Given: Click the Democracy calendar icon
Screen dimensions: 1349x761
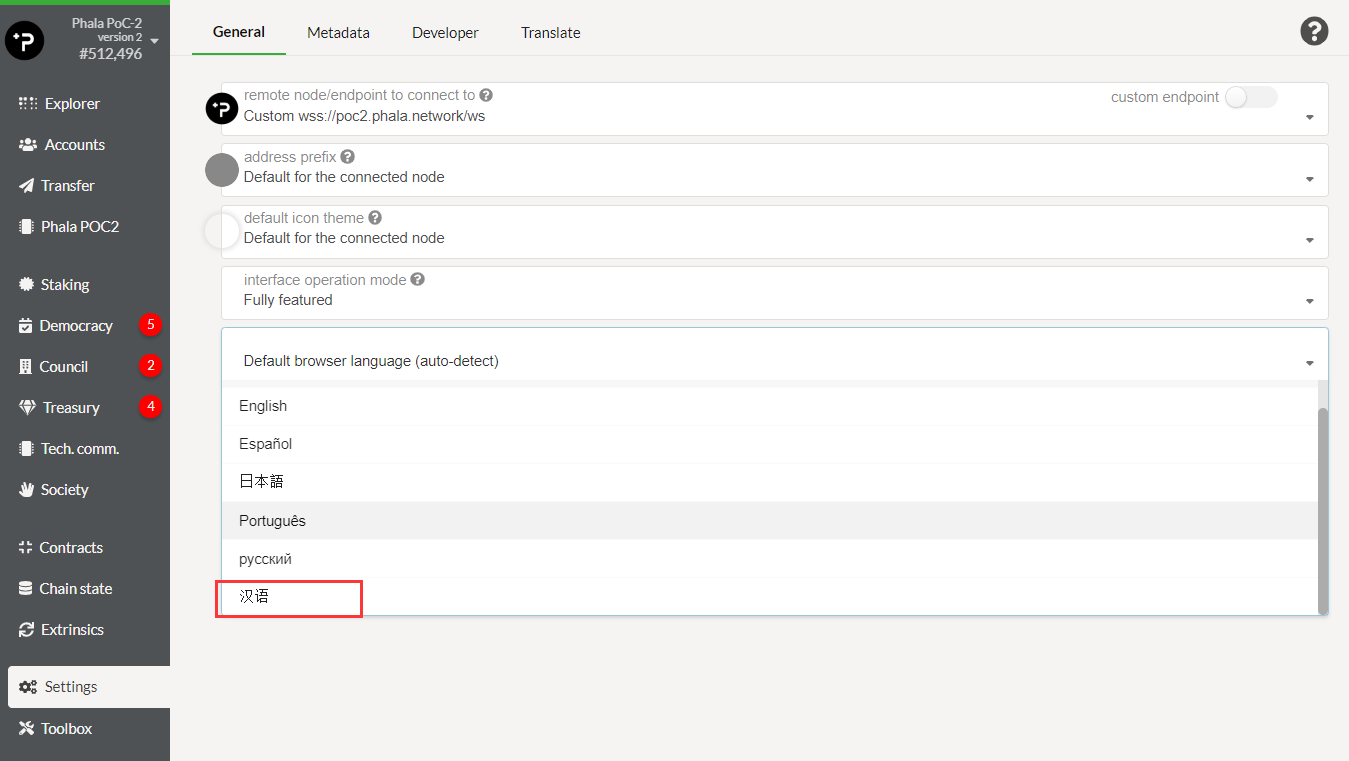Looking at the screenshot, I should pos(25,326).
